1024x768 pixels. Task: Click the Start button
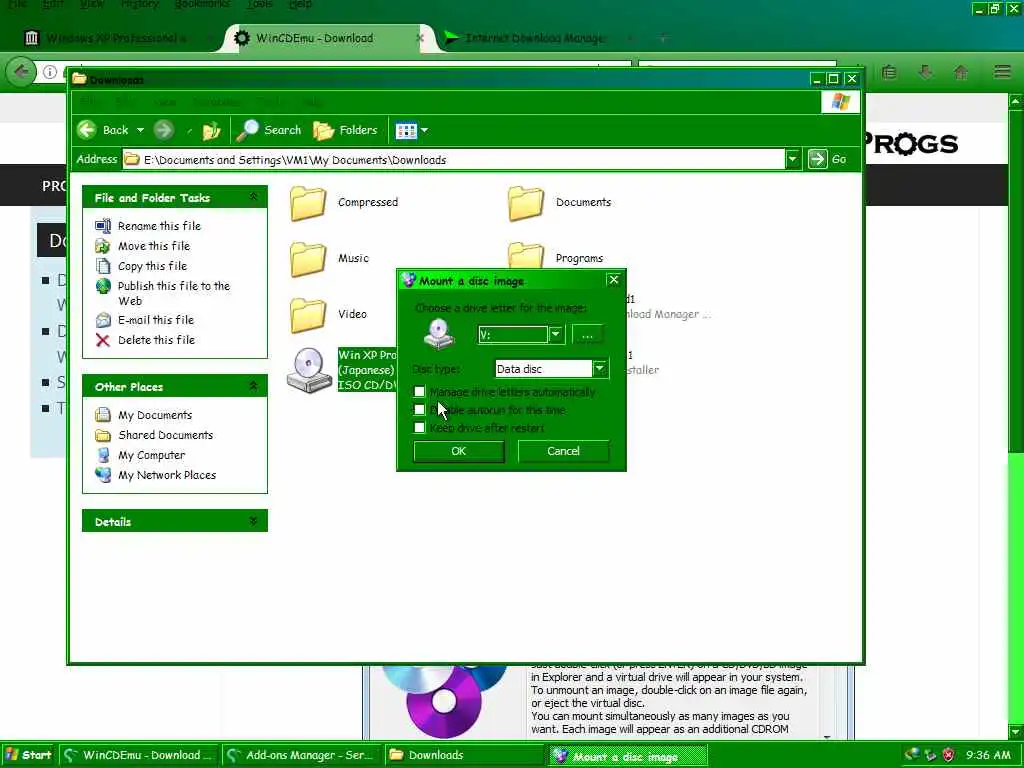(x=27, y=755)
